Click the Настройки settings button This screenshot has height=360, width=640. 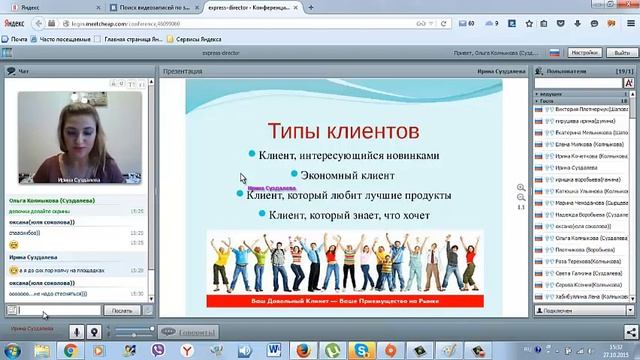click(x=584, y=53)
